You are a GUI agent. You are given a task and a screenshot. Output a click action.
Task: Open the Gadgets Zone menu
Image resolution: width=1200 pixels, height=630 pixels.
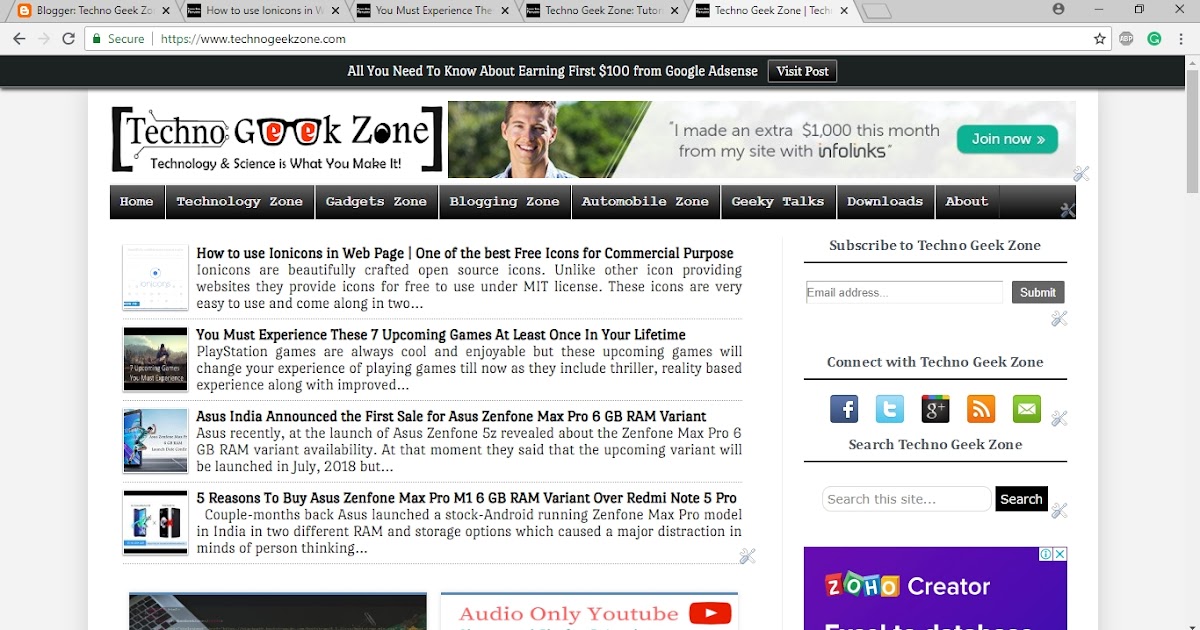point(376,202)
